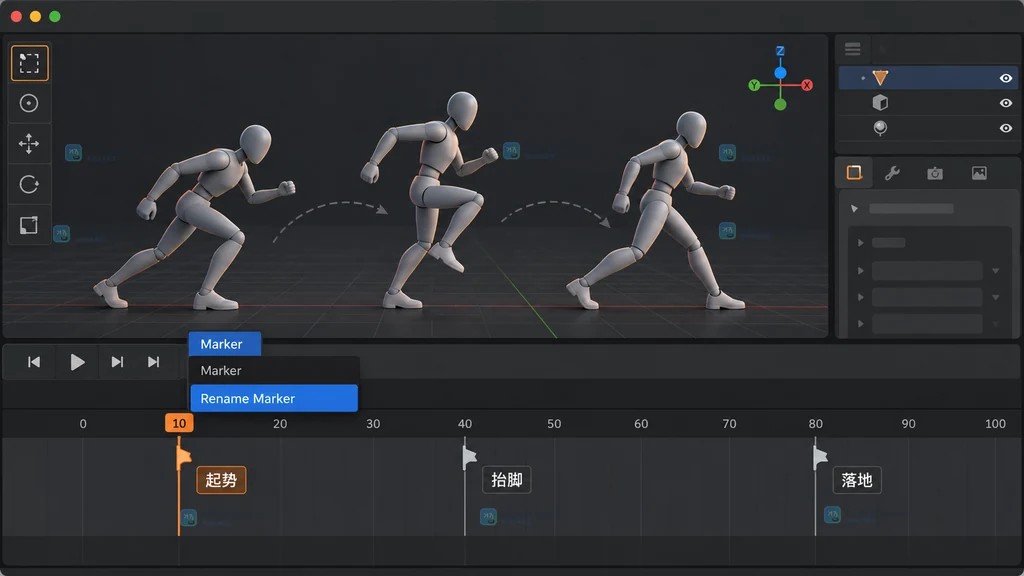Click the X axis gizmo handle
This screenshot has height=576, width=1024.
point(807,85)
